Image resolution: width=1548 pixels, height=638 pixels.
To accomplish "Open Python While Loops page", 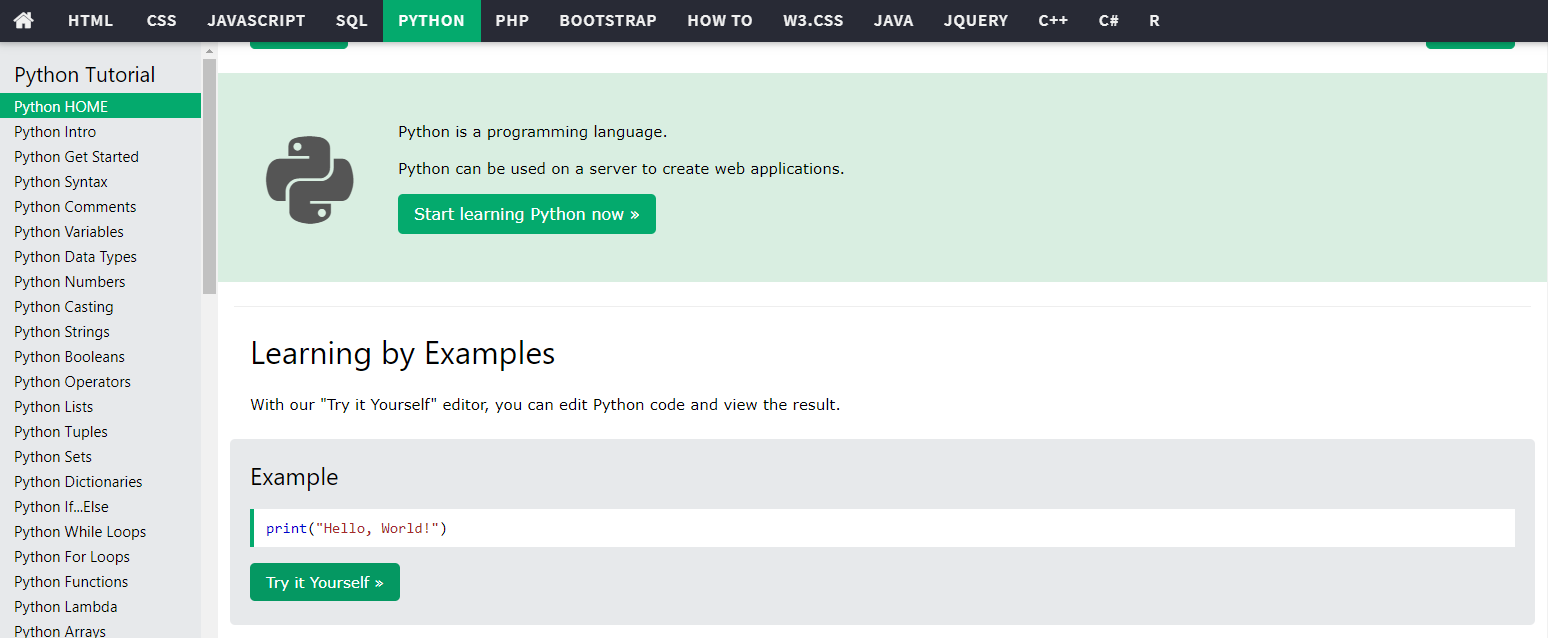I will (x=100, y=531).
